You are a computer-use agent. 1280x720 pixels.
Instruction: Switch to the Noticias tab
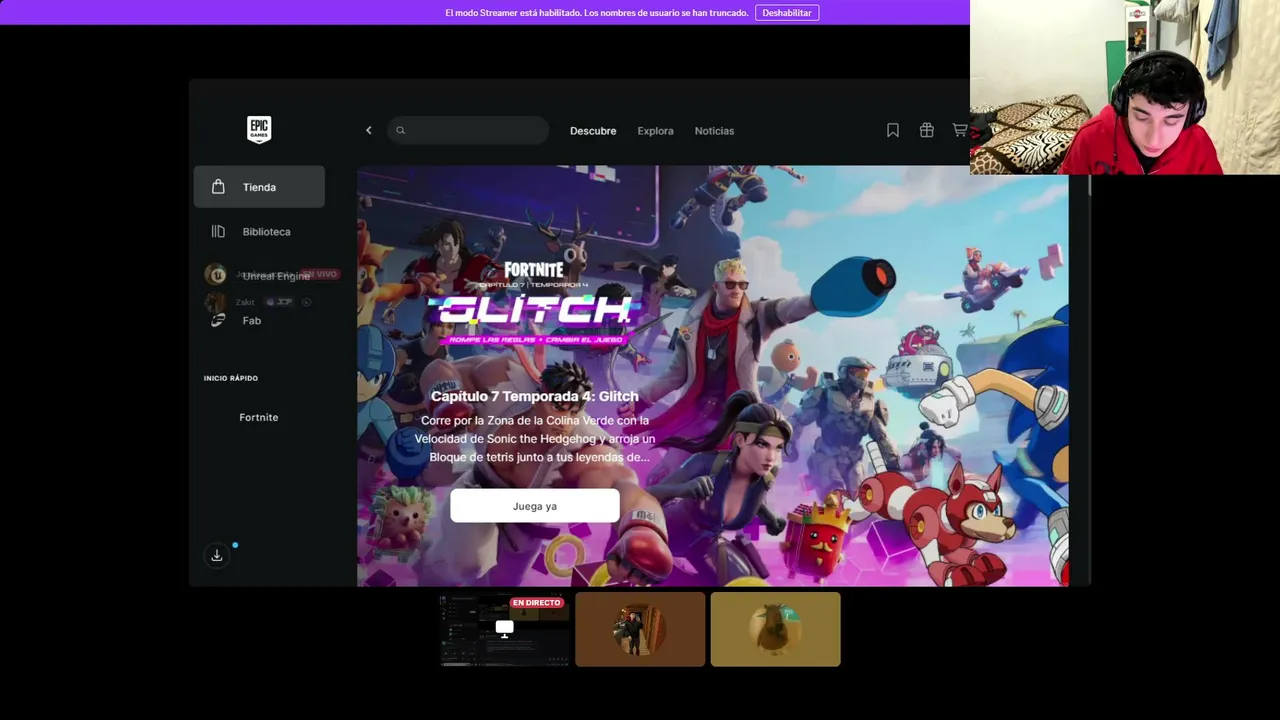point(714,131)
